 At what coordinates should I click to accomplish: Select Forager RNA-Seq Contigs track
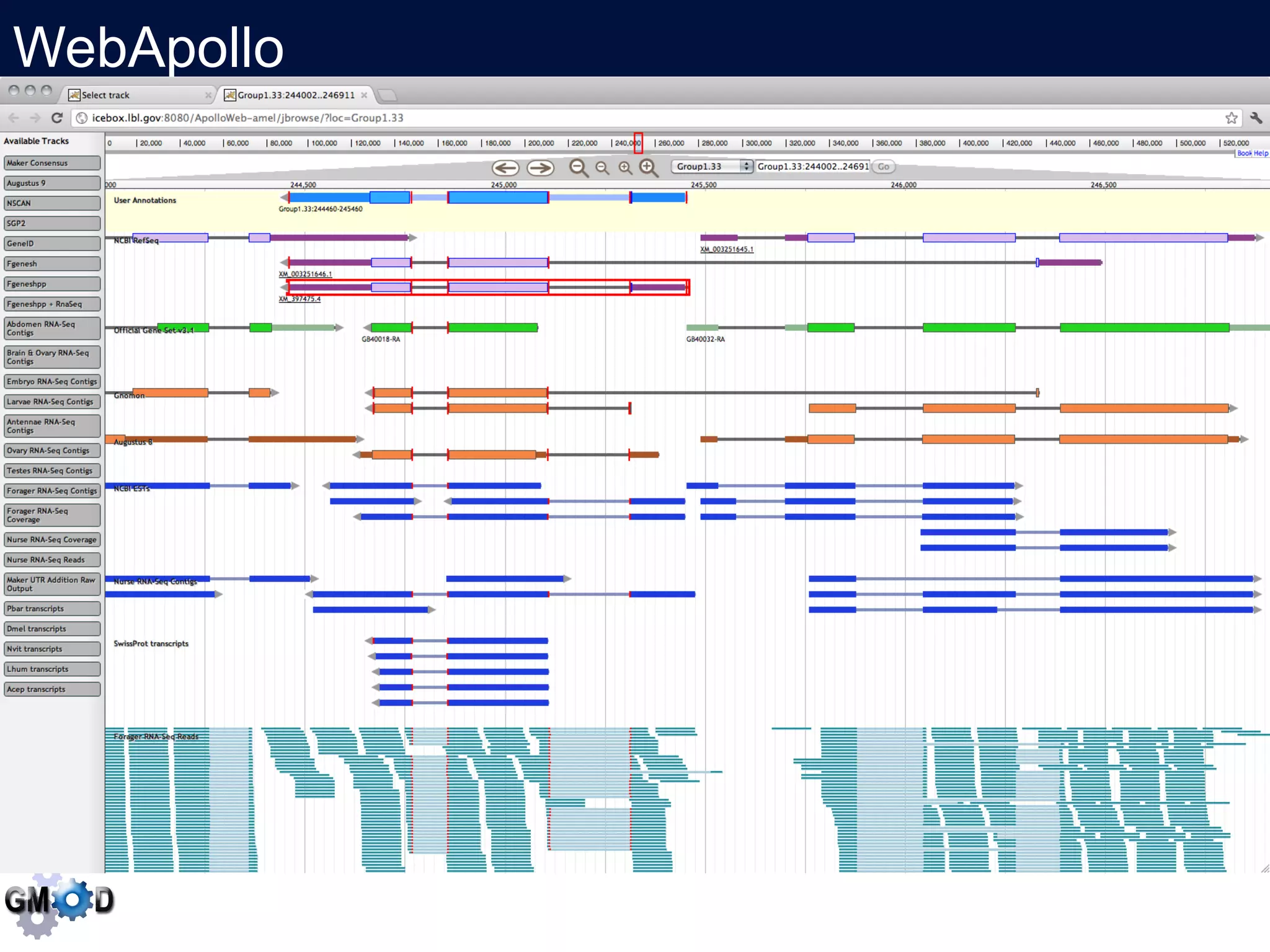point(52,491)
